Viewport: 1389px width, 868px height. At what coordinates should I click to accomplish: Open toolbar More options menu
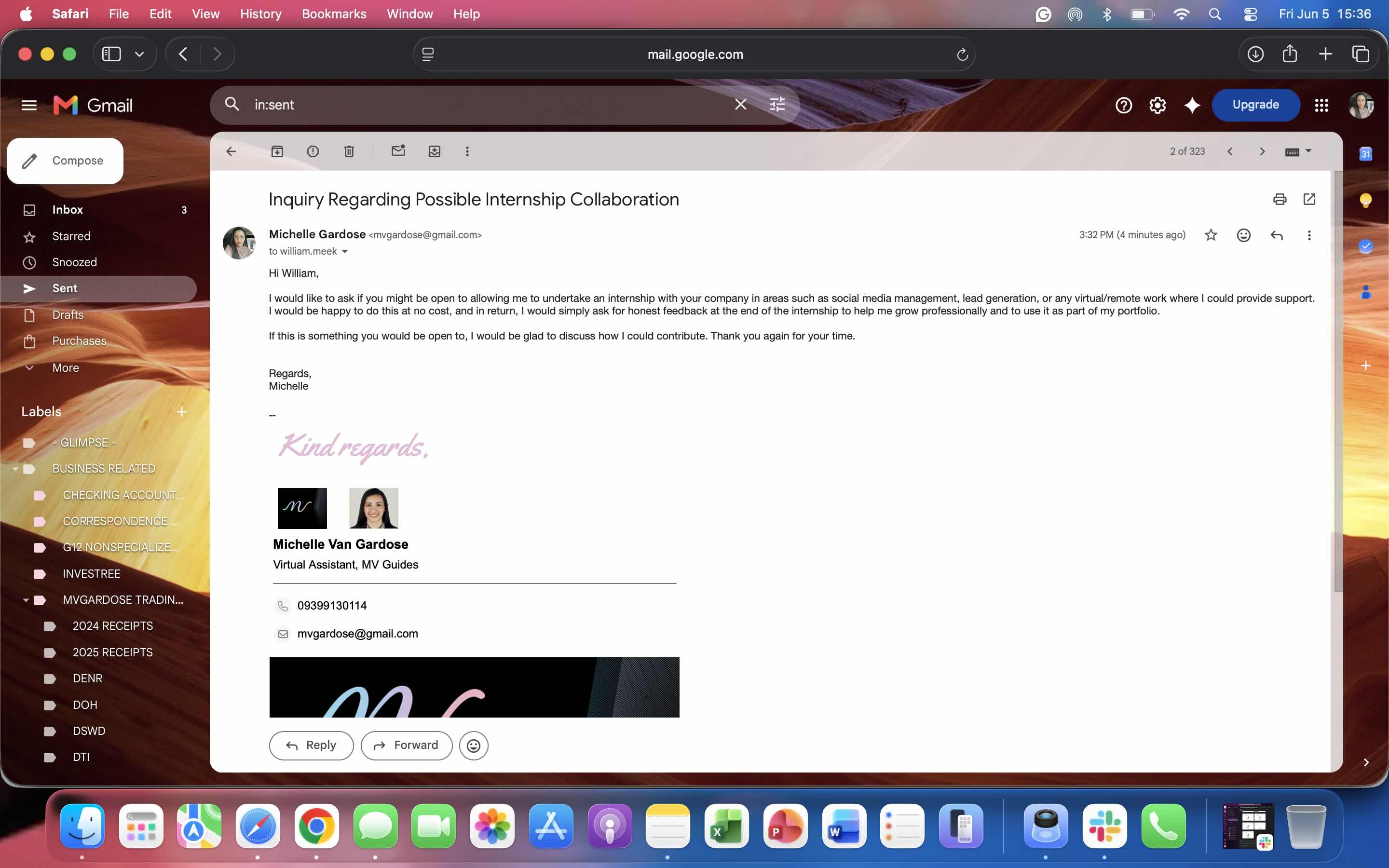tap(467, 151)
